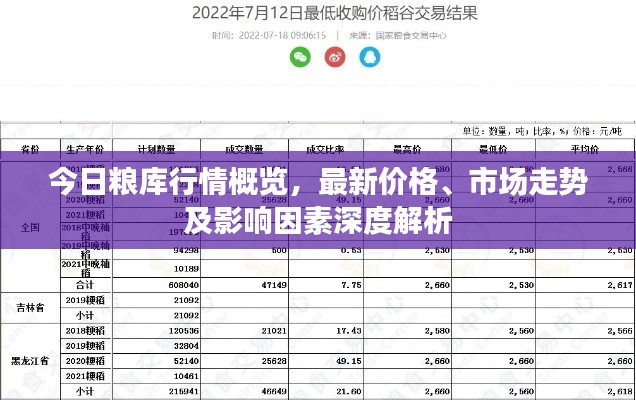
Task: Share the article via the Weibo icon
Action: [x=334, y=58]
